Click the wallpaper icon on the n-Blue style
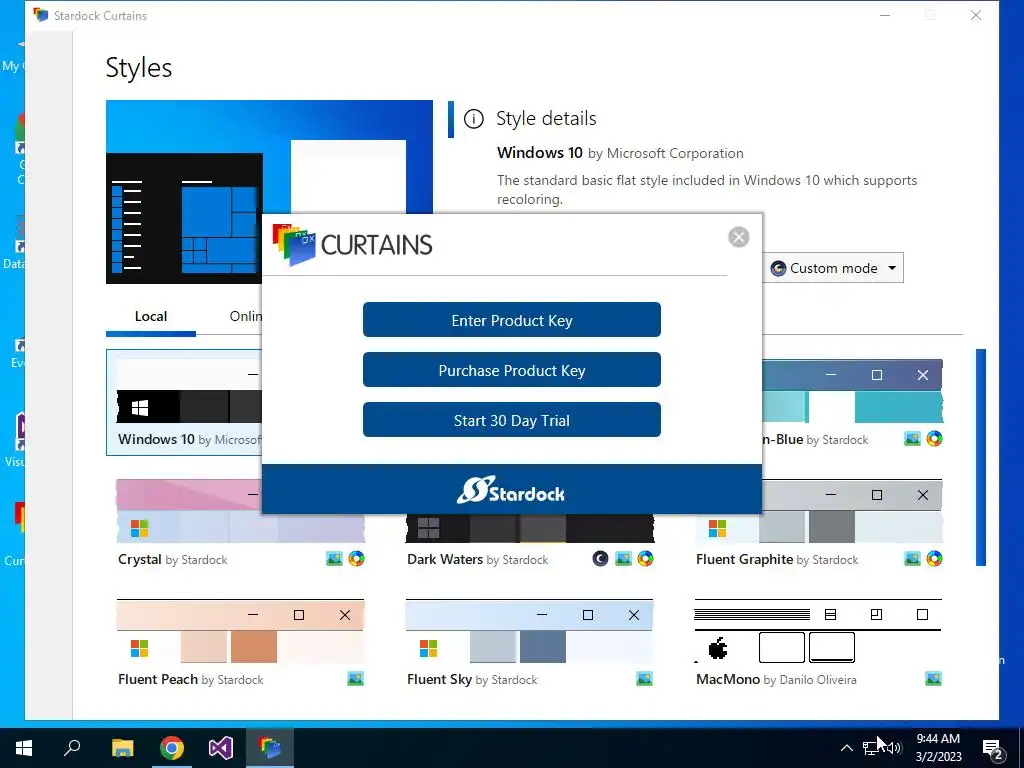This screenshot has height=768, width=1024. [x=912, y=439]
